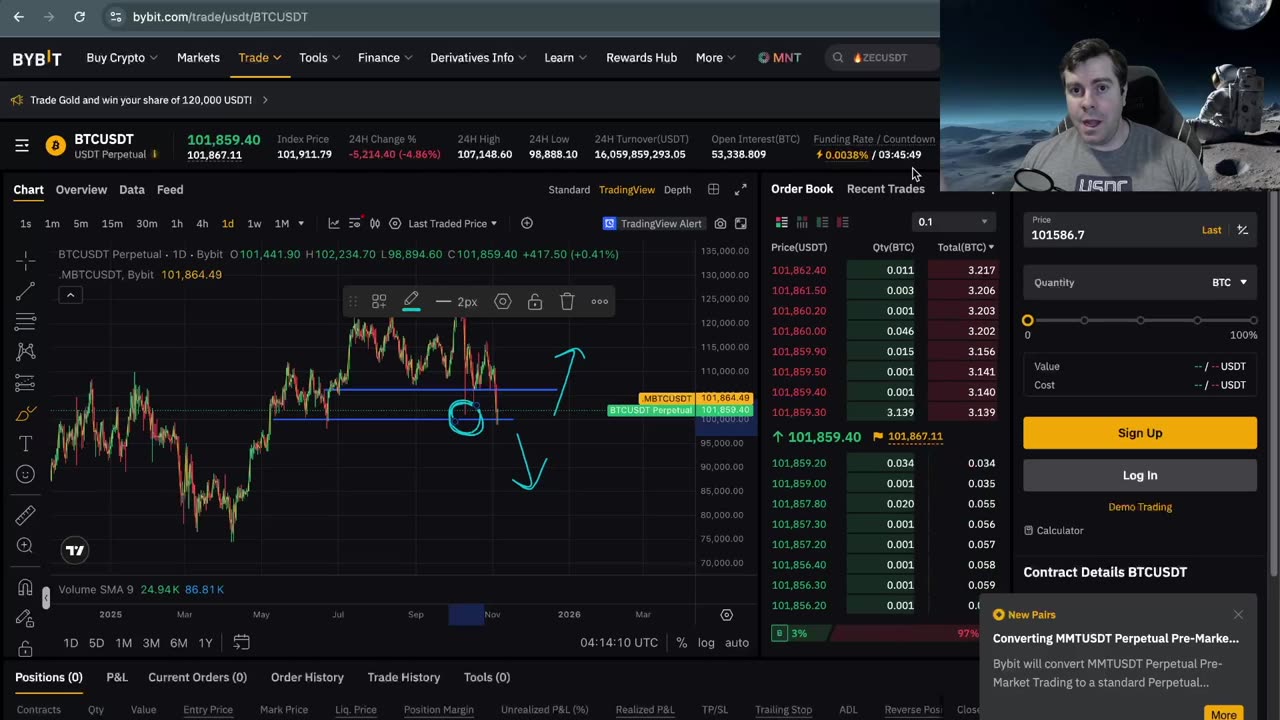Screen dimensions: 1280x720
Task: Click the header search icon
Action: pyautogui.click(x=838, y=58)
